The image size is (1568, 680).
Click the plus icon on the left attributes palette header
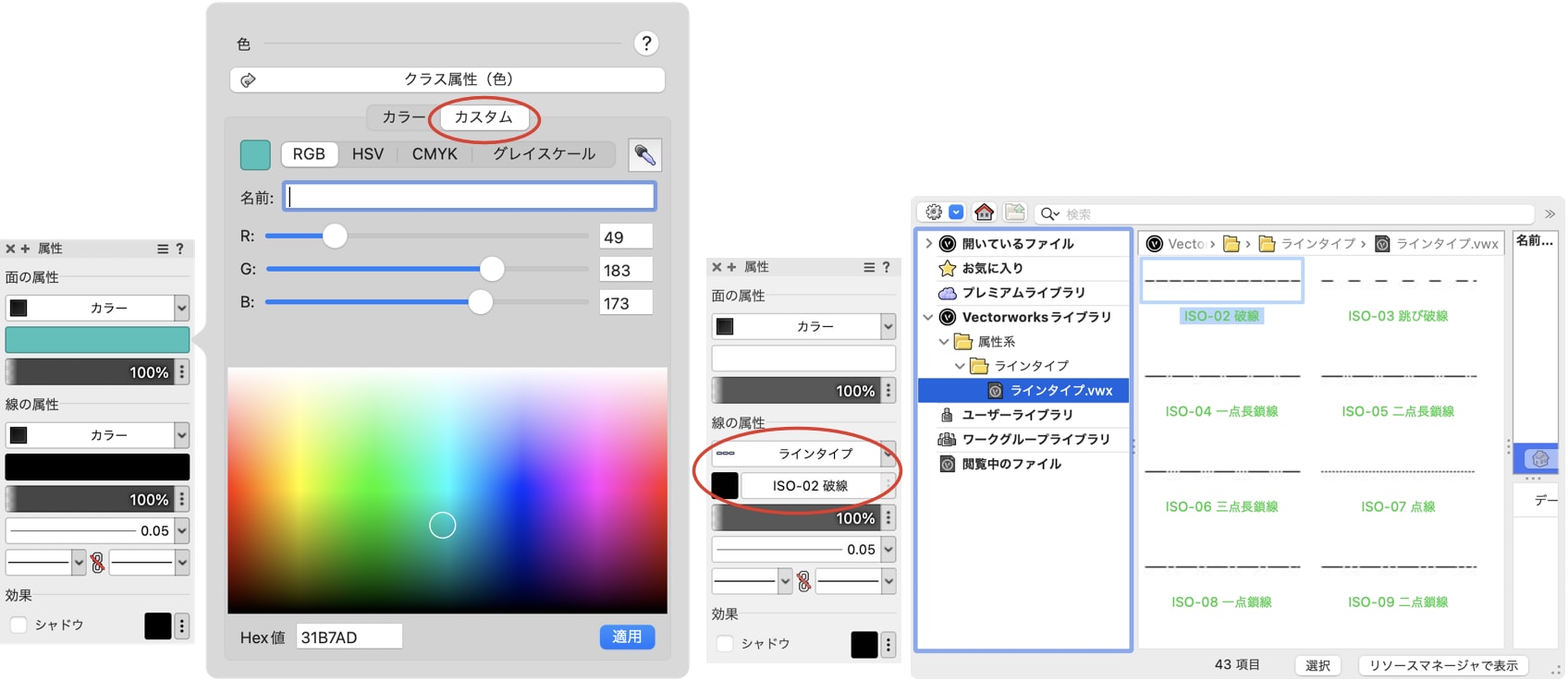[x=25, y=249]
